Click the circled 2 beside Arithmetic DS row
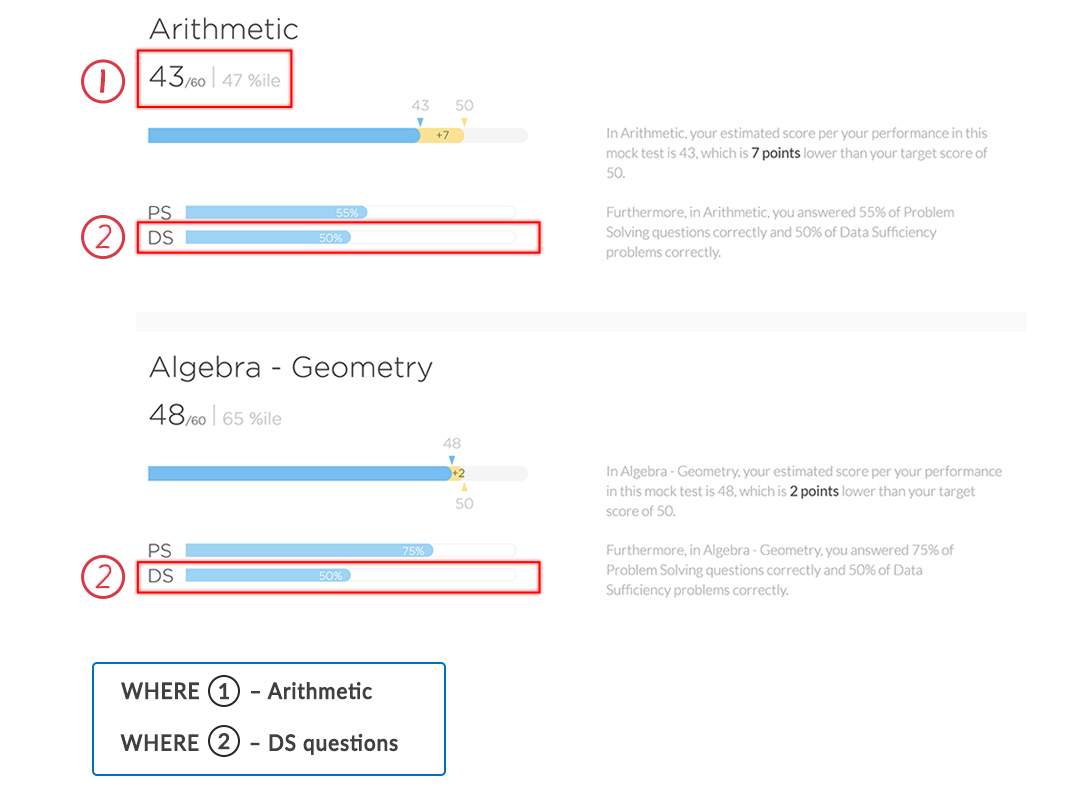This screenshot has height=800, width=1080. 103,237
